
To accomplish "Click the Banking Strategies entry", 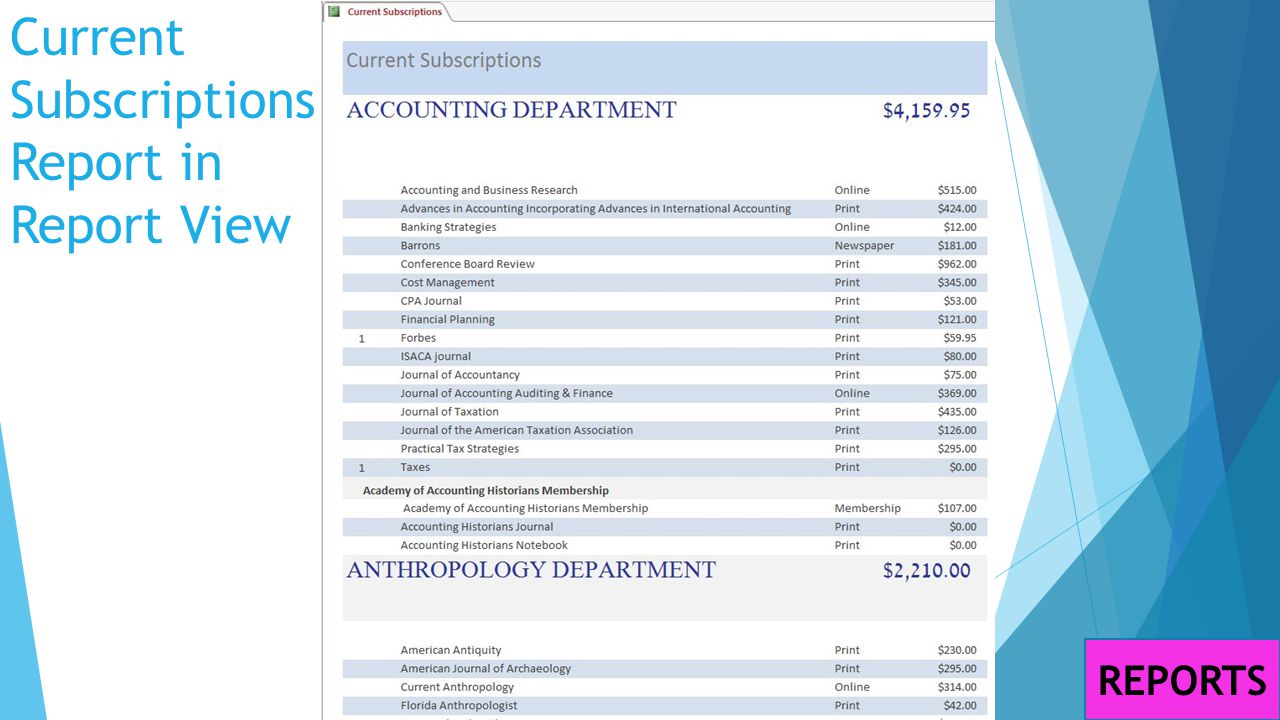I will pyautogui.click(x=448, y=227).
